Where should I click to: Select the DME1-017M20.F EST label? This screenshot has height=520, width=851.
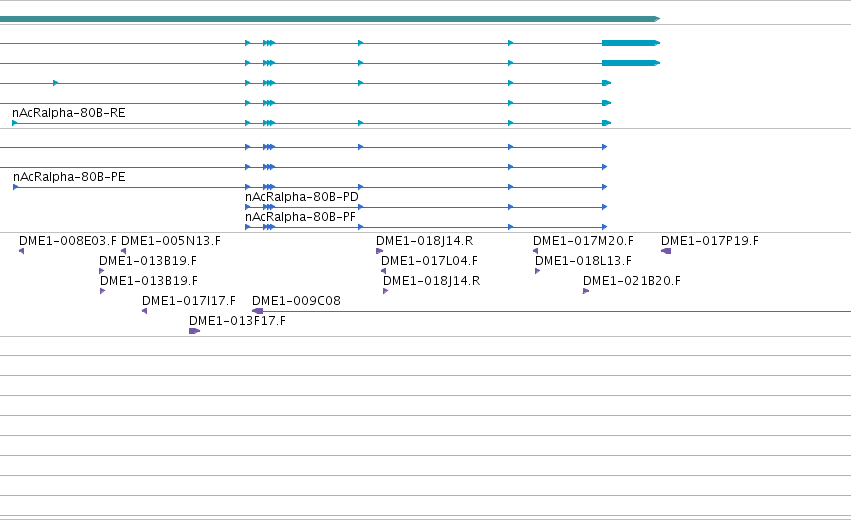click(x=583, y=241)
